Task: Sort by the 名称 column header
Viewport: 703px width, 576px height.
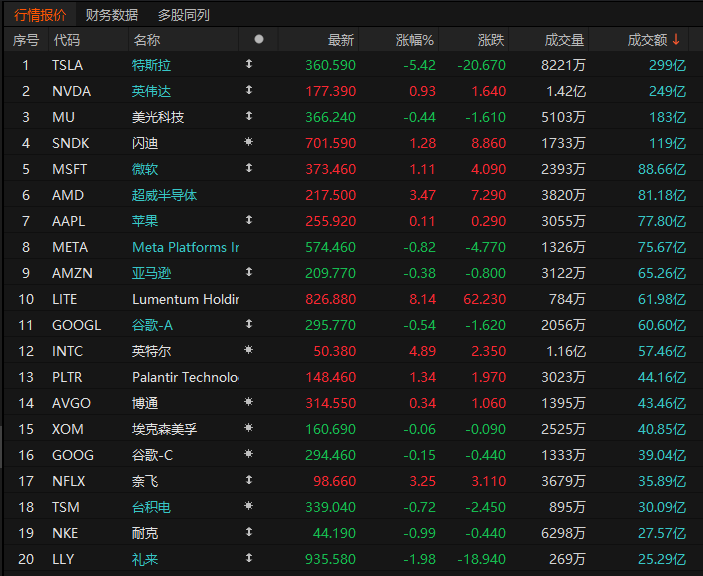Action: point(147,40)
